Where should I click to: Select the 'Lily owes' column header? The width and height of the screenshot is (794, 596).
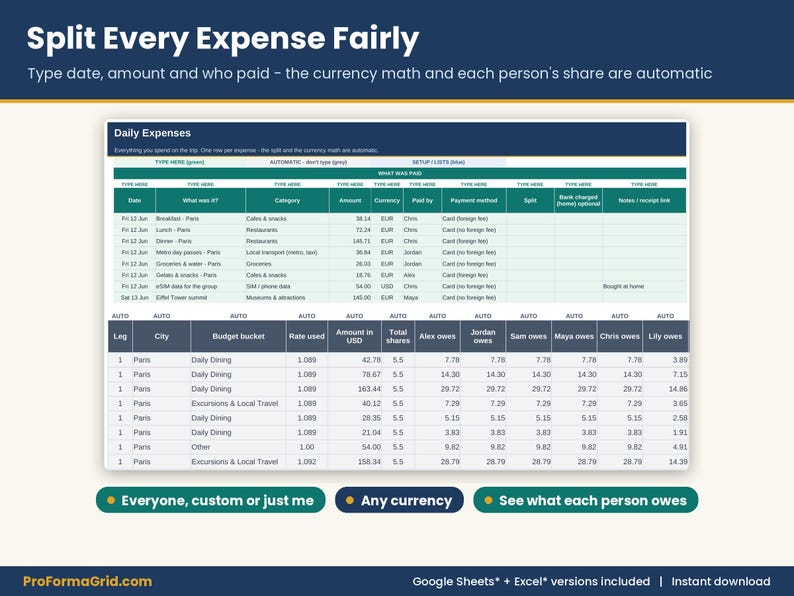coord(665,336)
